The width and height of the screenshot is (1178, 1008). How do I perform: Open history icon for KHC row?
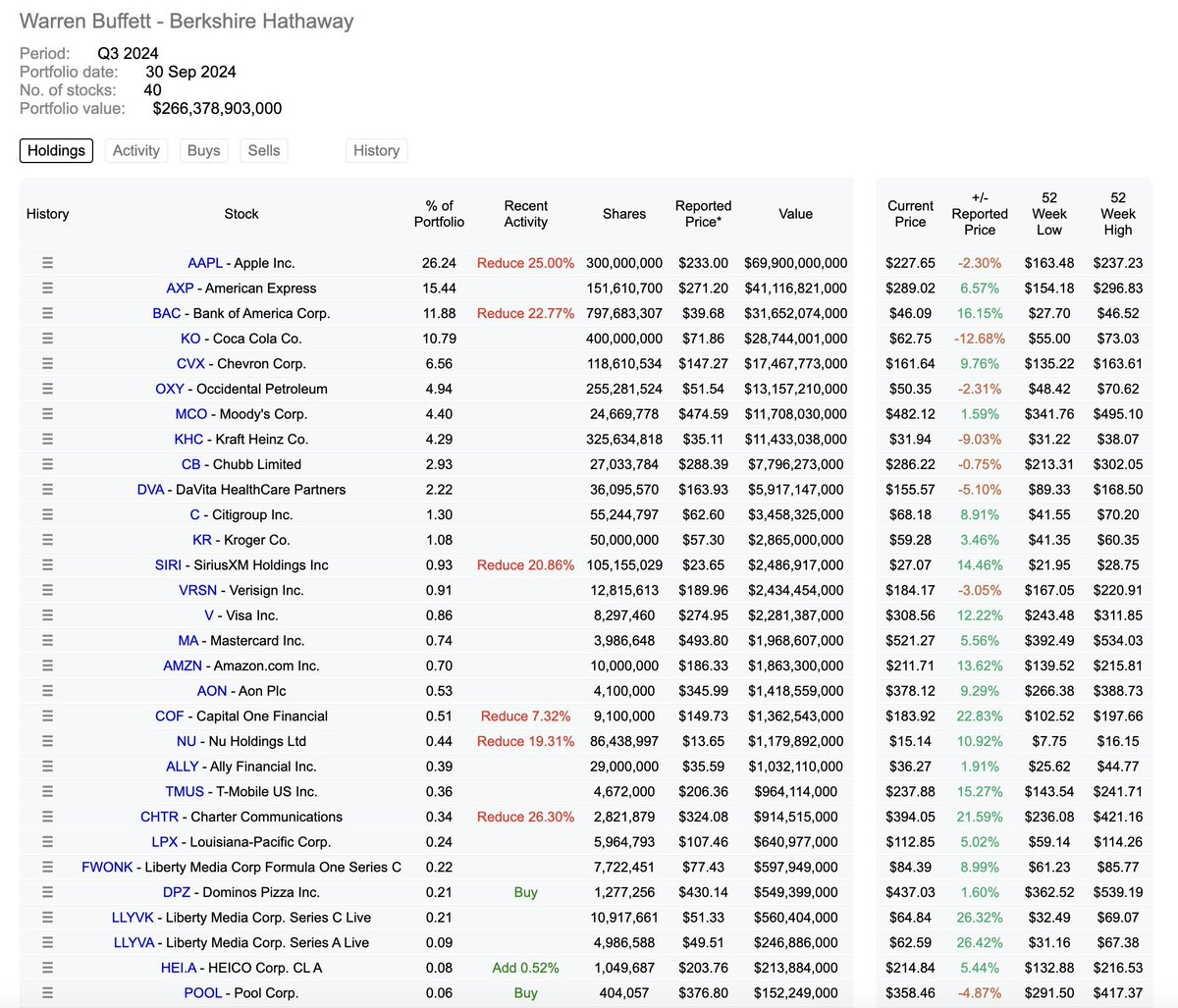click(x=47, y=440)
